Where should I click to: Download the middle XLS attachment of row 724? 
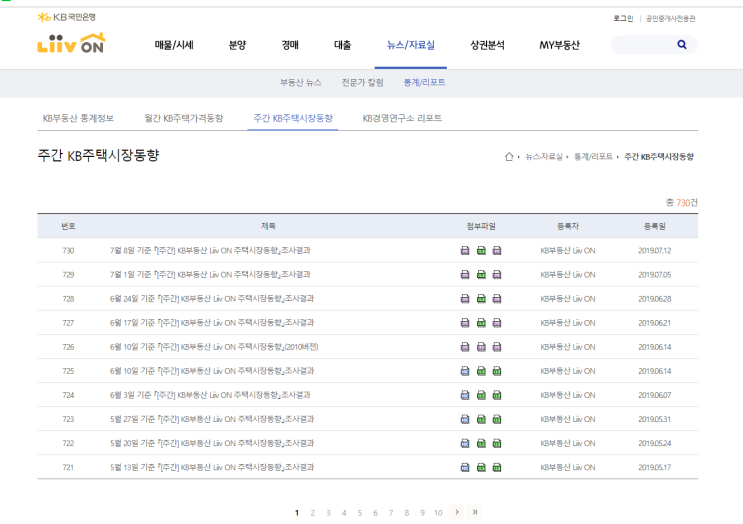pos(481,395)
